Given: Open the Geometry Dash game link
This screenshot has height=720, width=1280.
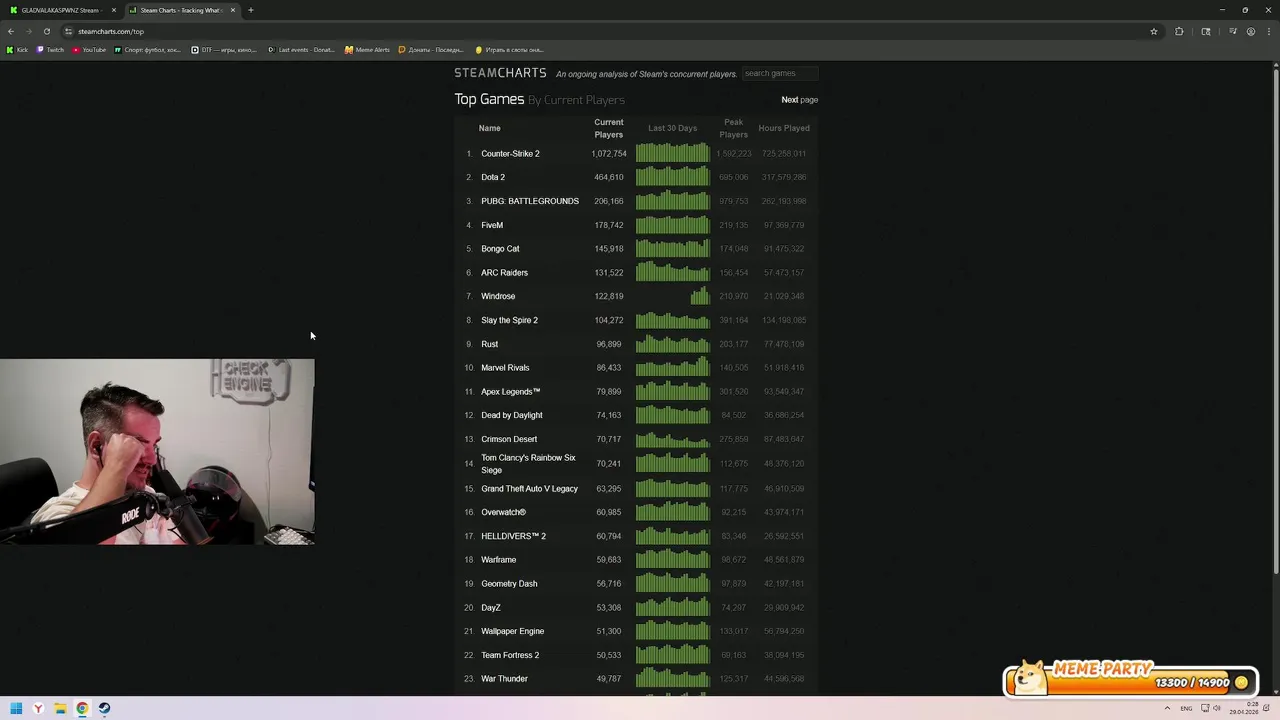Looking at the screenshot, I should point(509,584).
